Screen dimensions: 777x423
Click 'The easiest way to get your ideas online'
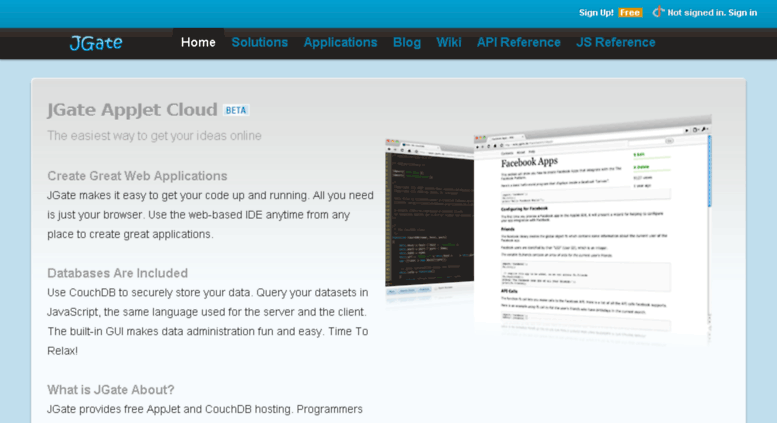click(x=154, y=136)
